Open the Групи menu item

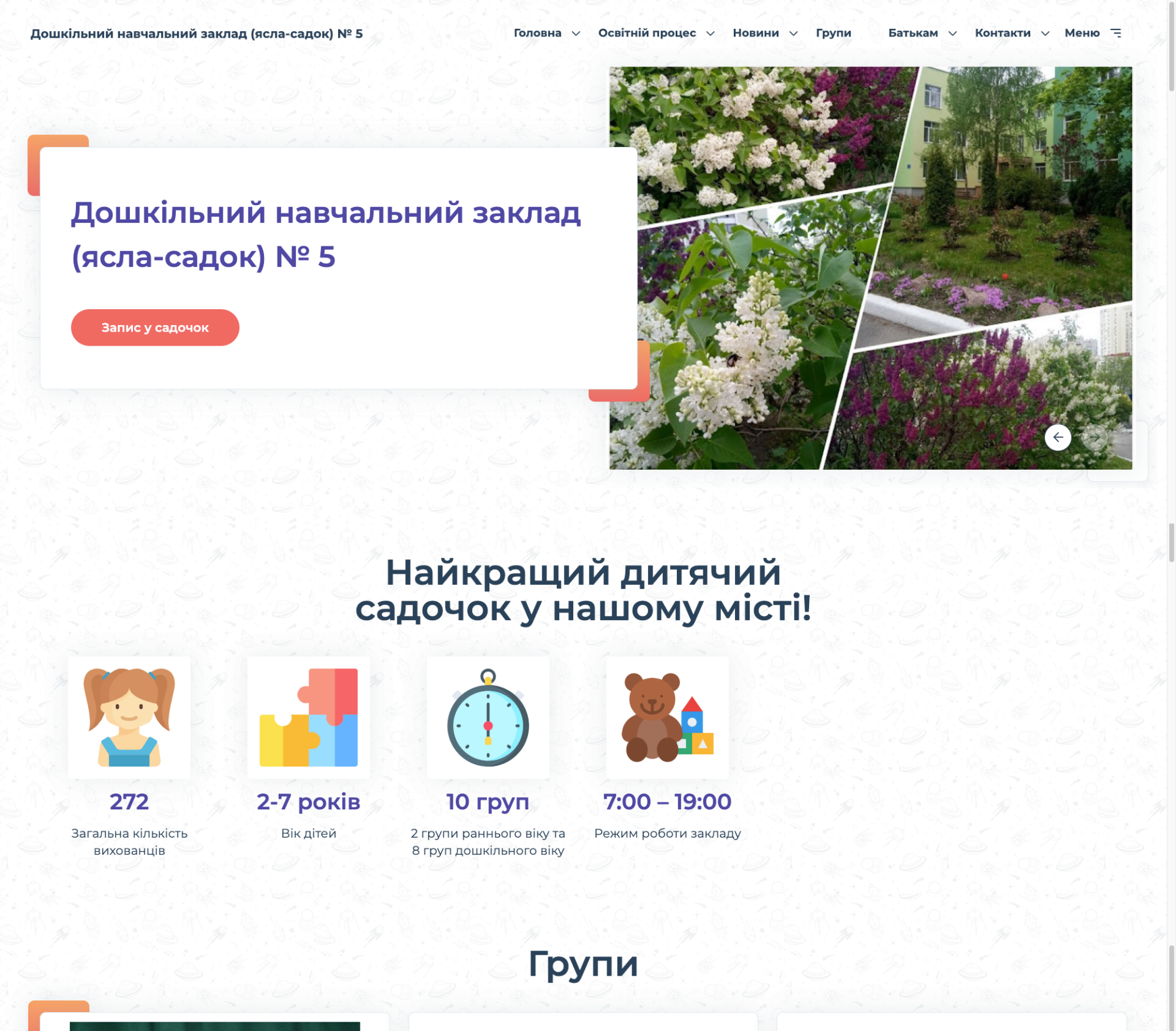833,34
